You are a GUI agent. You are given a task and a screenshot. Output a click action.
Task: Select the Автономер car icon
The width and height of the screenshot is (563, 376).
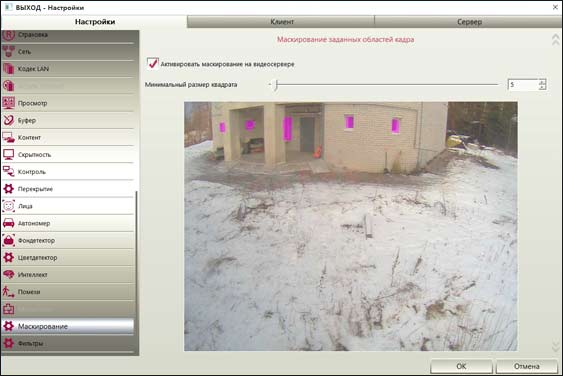coord(9,223)
